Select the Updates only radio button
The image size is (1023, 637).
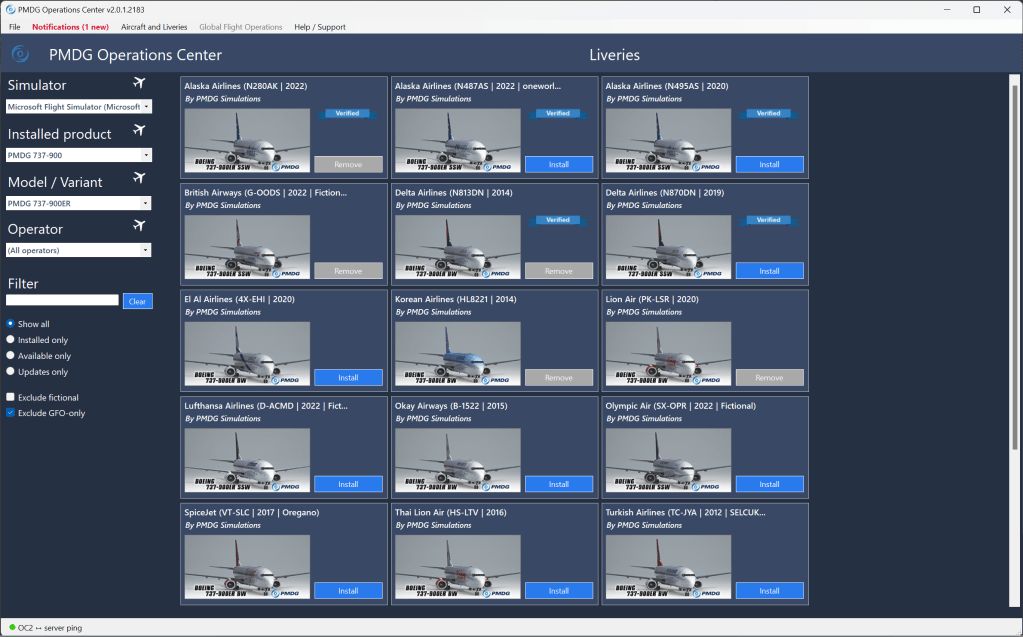[11, 372]
